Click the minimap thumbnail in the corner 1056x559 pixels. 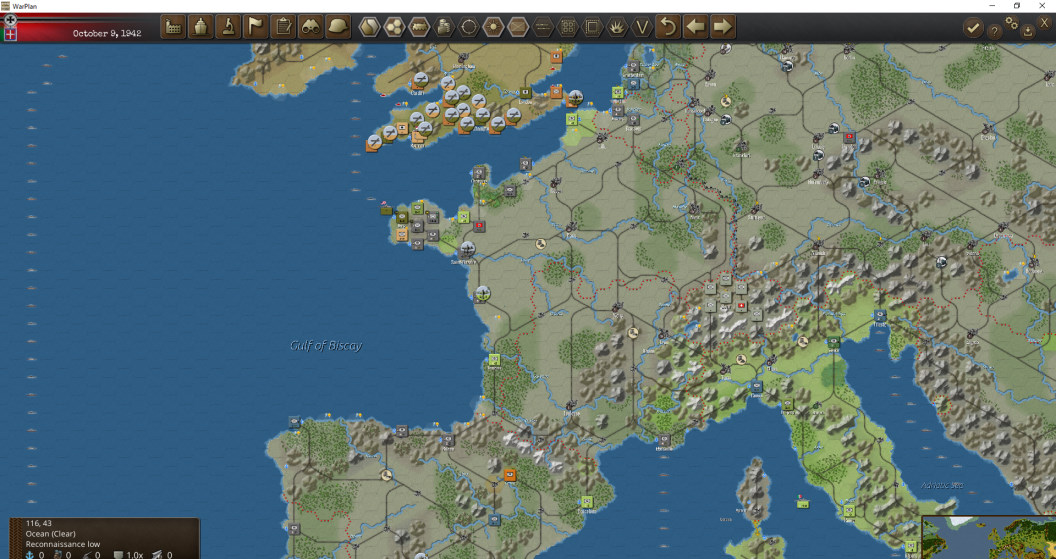[x=988, y=537]
